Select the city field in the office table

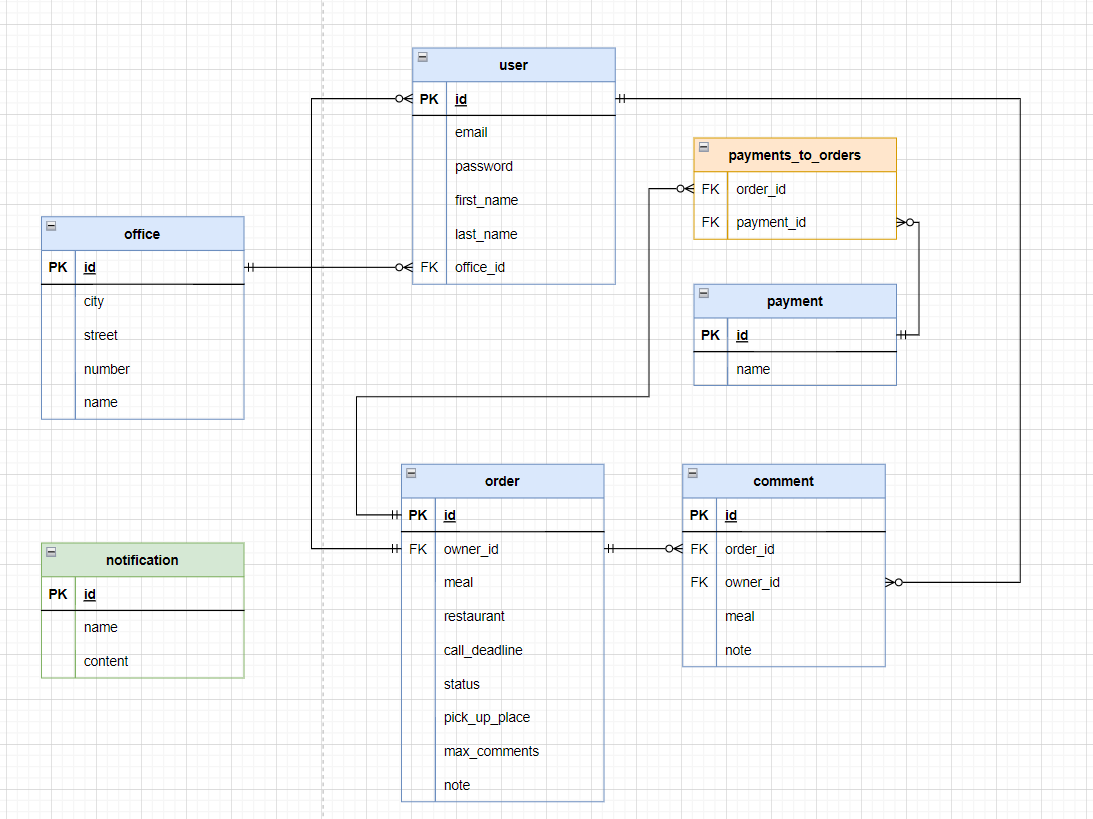pos(93,301)
